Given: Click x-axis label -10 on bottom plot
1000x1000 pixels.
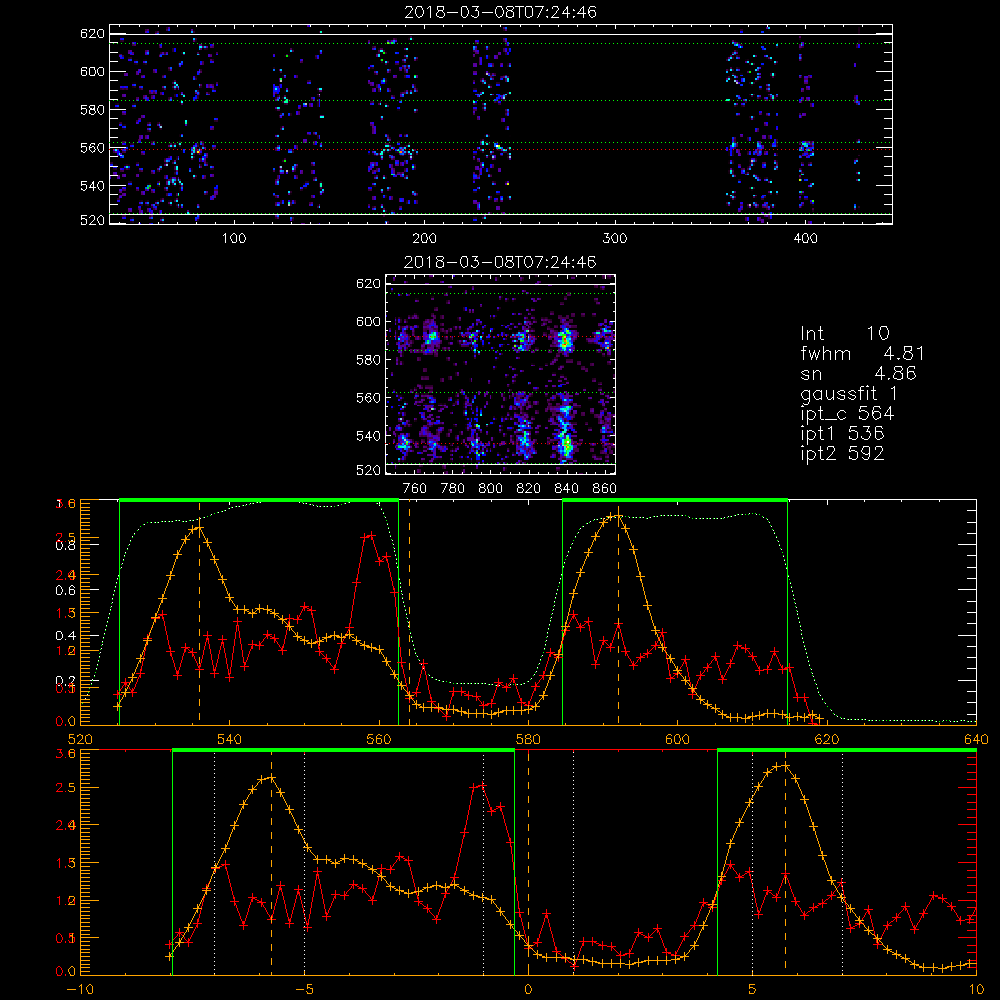Looking at the screenshot, I should (x=80, y=989).
